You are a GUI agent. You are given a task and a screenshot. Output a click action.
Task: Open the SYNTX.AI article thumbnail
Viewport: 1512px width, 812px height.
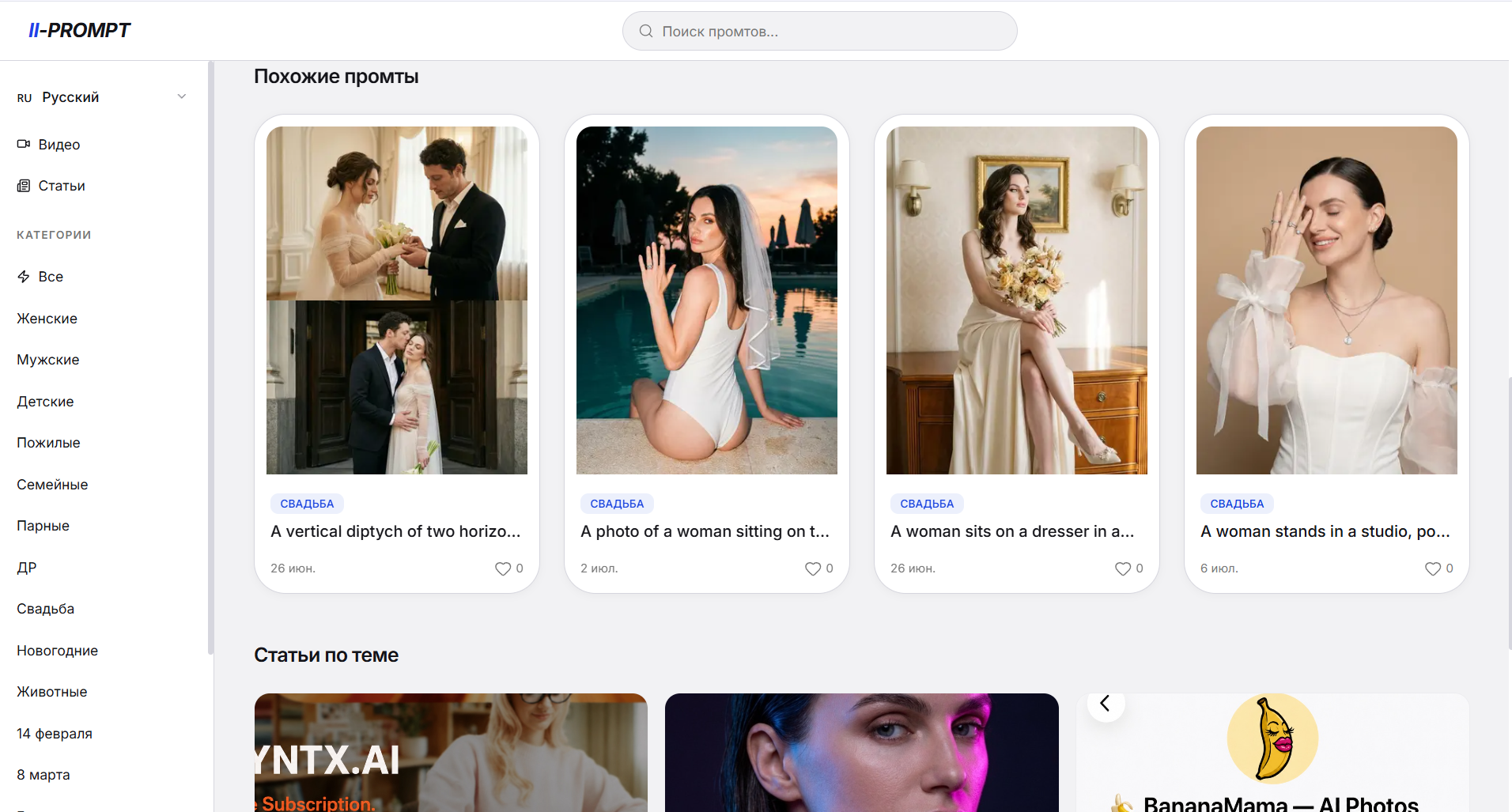tap(451, 753)
